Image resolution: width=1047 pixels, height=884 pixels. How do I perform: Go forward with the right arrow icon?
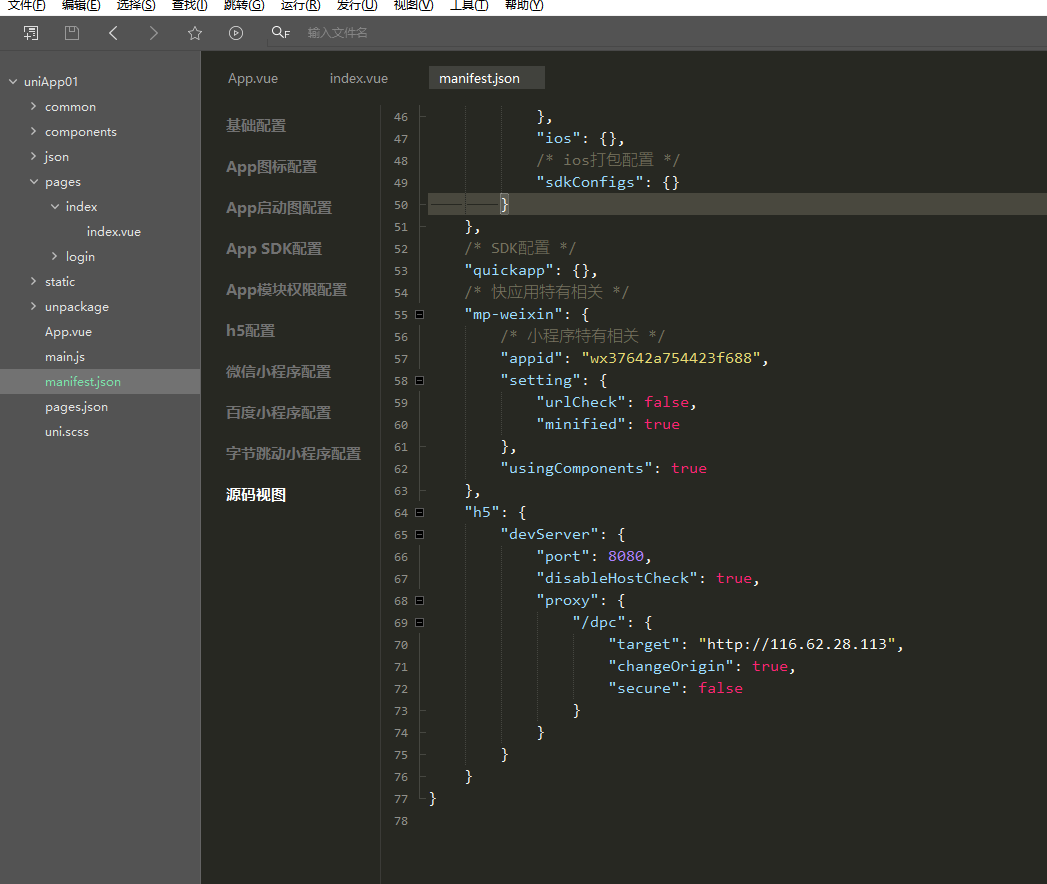pyautogui.click(x=153, y=33)
